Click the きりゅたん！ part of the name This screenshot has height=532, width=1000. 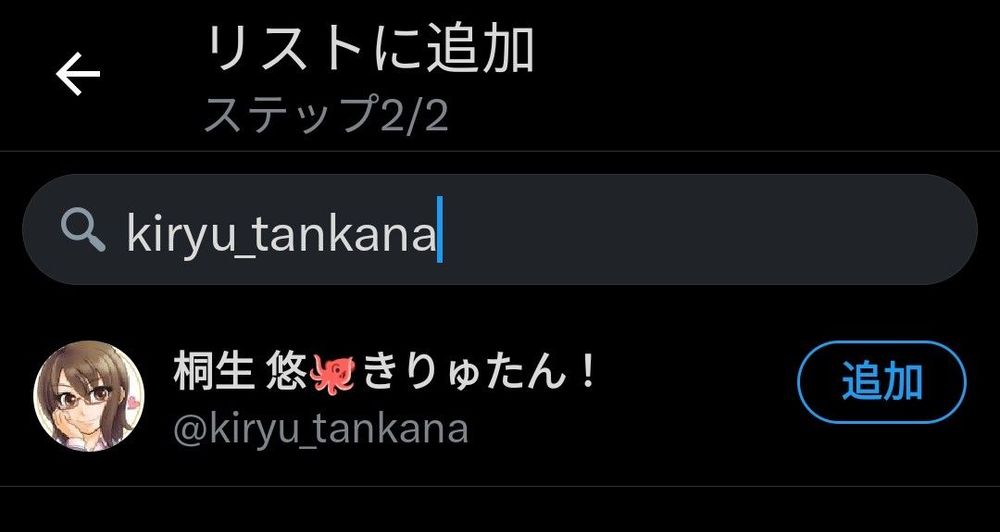tap(480, 374)
